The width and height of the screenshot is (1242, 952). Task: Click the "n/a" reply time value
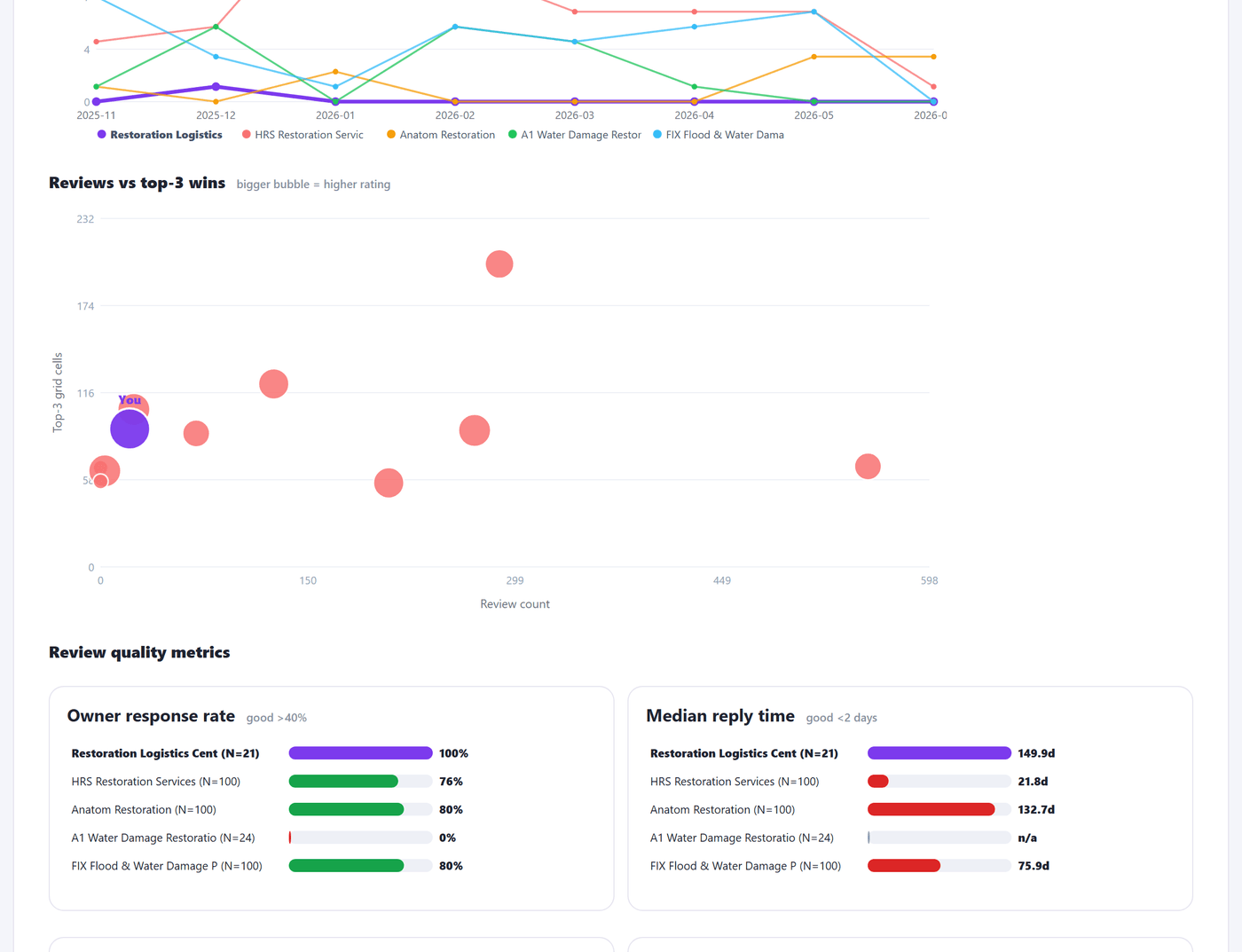[1027, 838]
